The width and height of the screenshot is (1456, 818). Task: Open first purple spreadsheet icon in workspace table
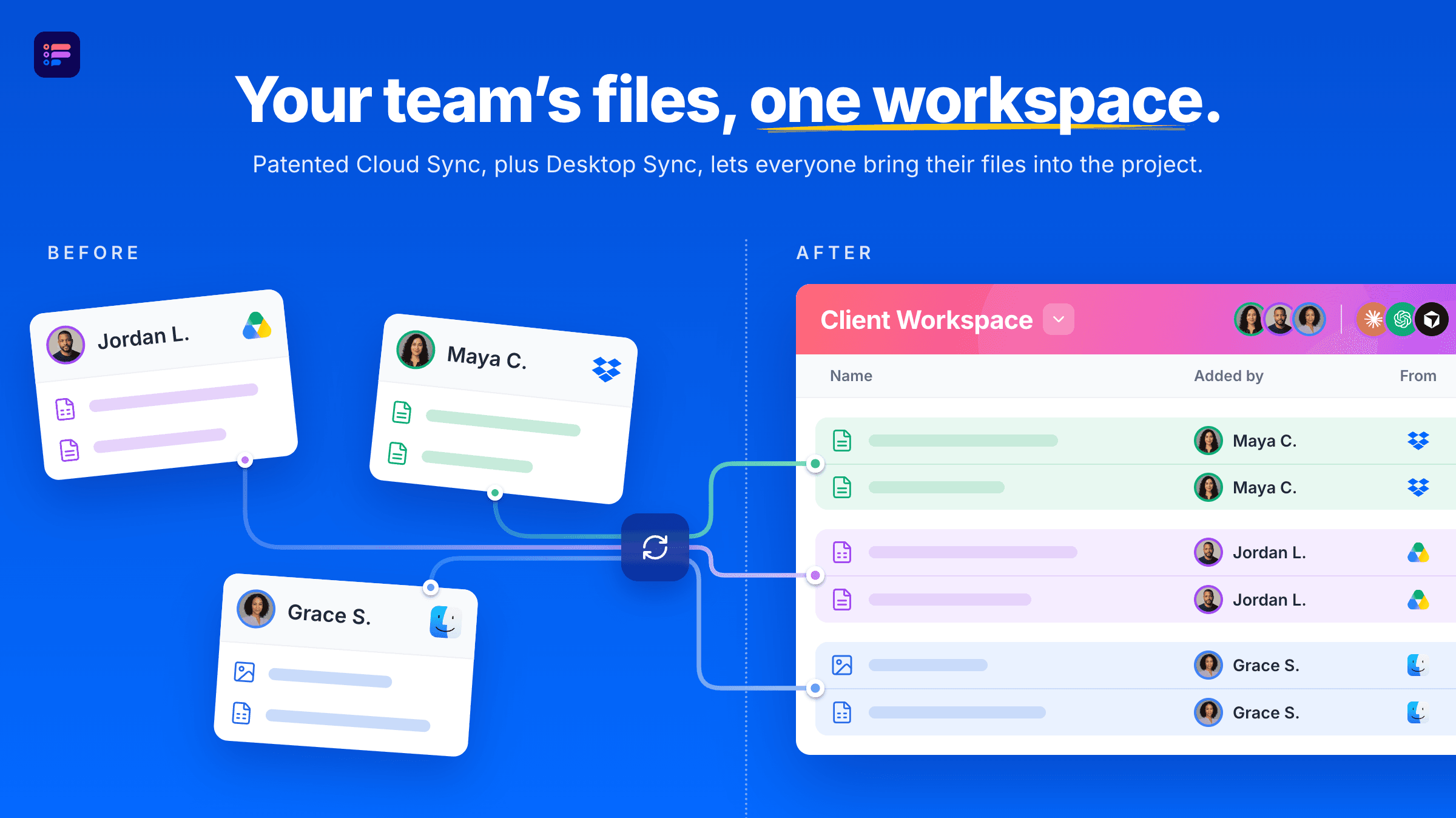coord(842,552)
